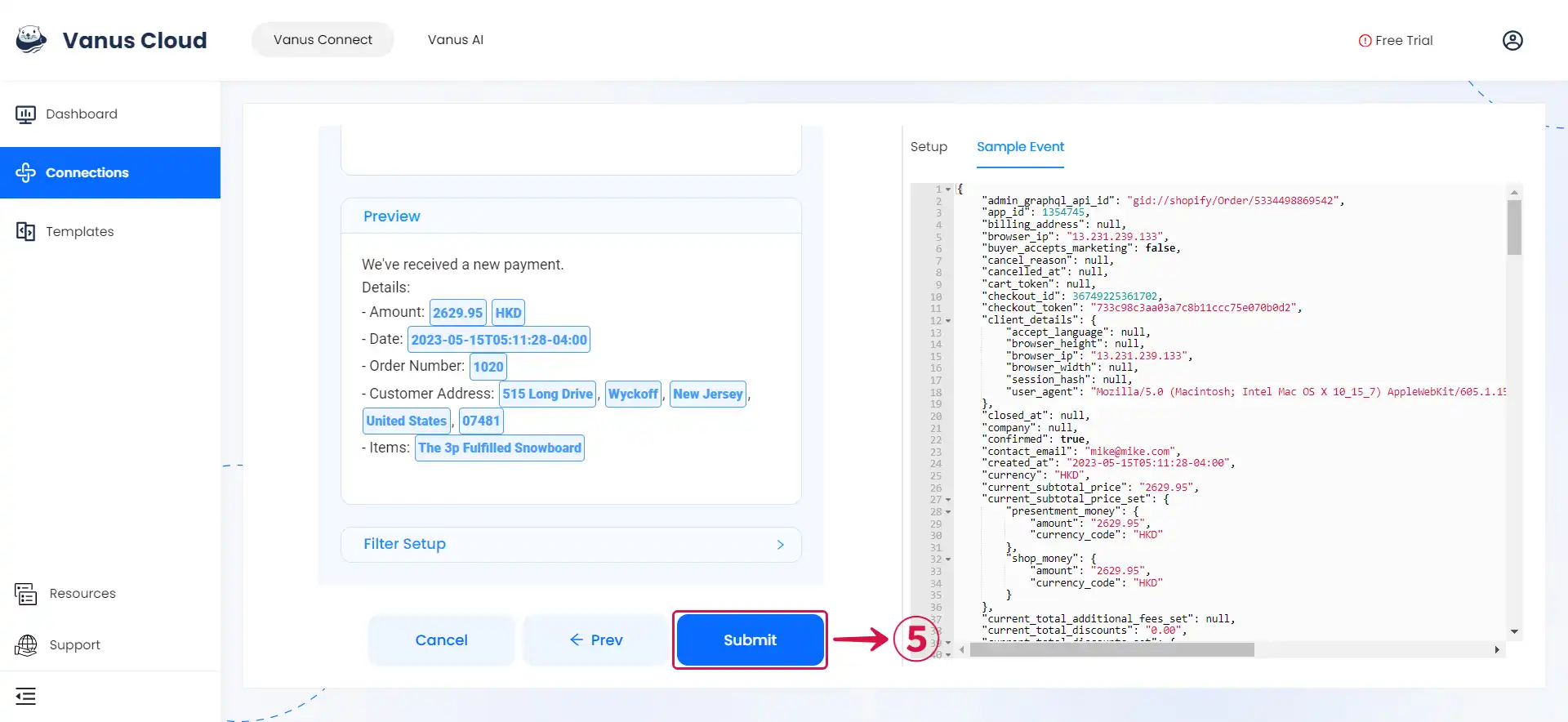Click the "We've received a new payment." text
Viewport: 1568px width, 722px height.
point(462,265)
